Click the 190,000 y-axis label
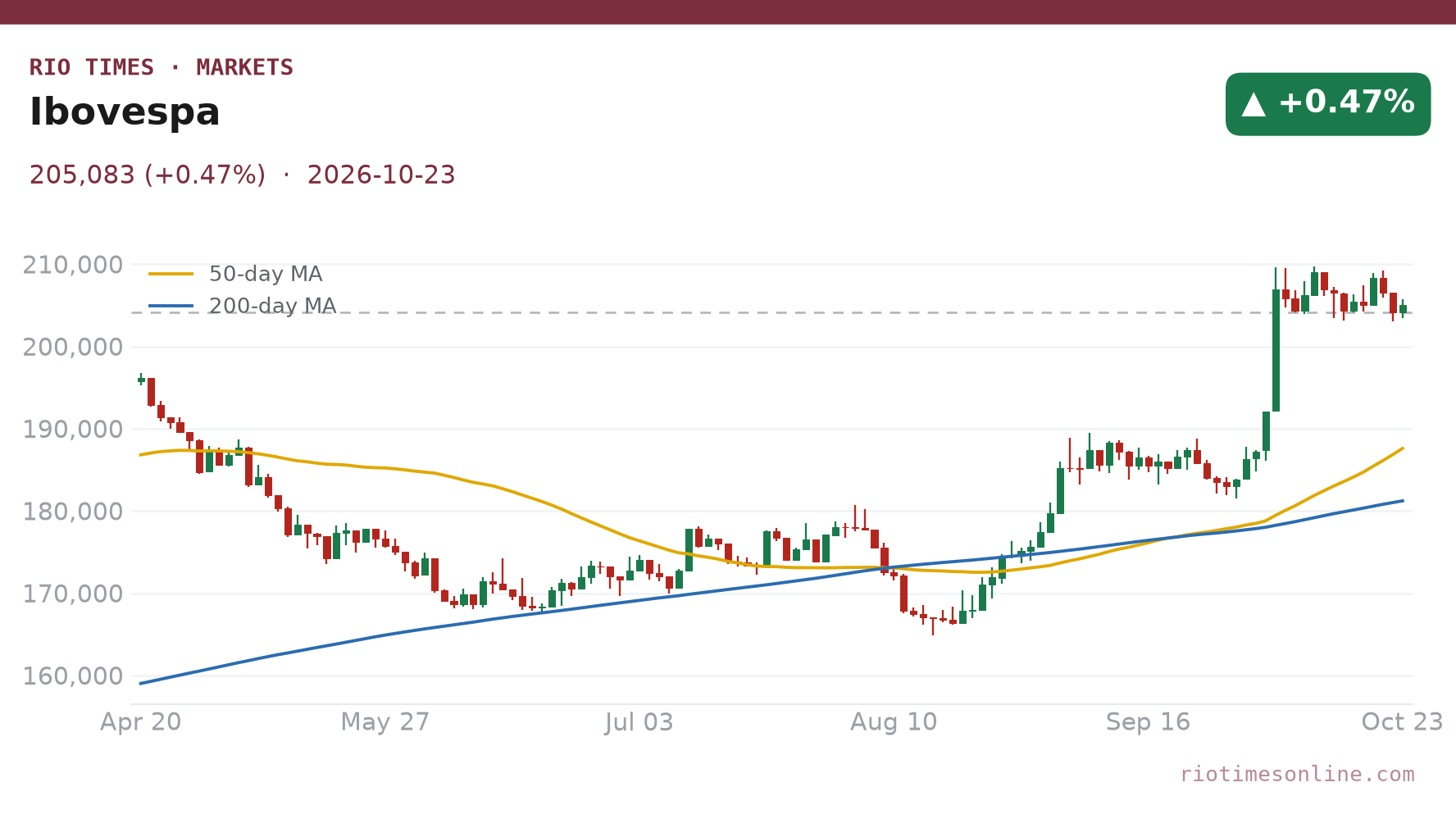Image resolution: width=1456 pixels, height=819 pixels. (72, 430)
